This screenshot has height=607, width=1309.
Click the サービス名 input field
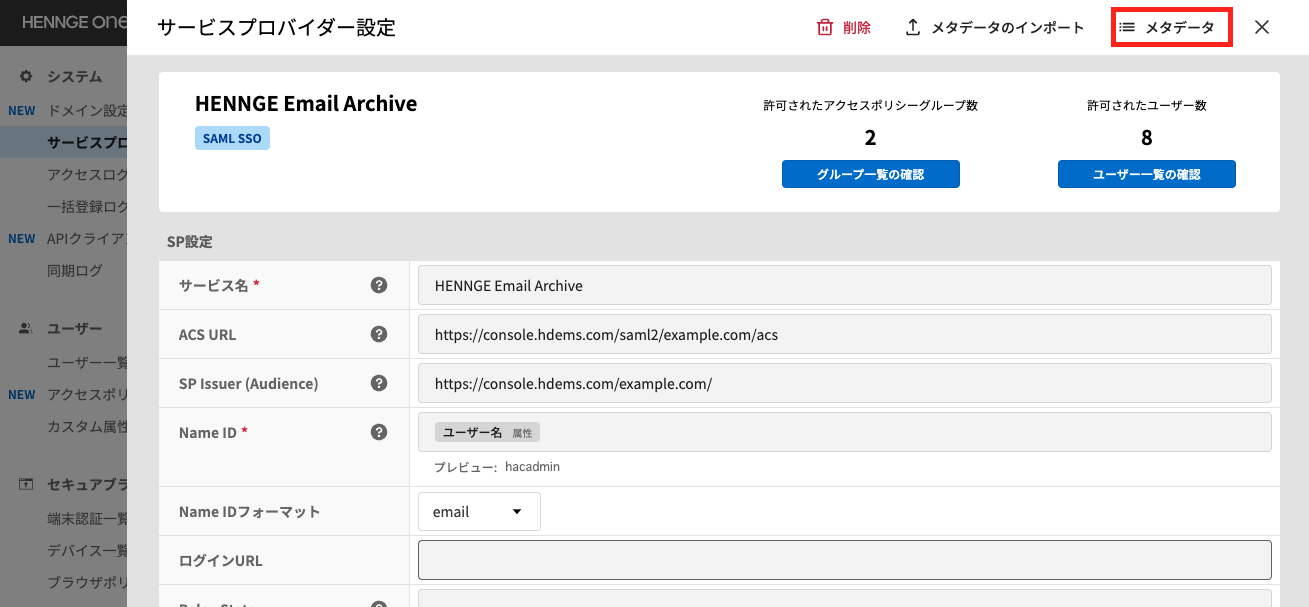point(845,285)
